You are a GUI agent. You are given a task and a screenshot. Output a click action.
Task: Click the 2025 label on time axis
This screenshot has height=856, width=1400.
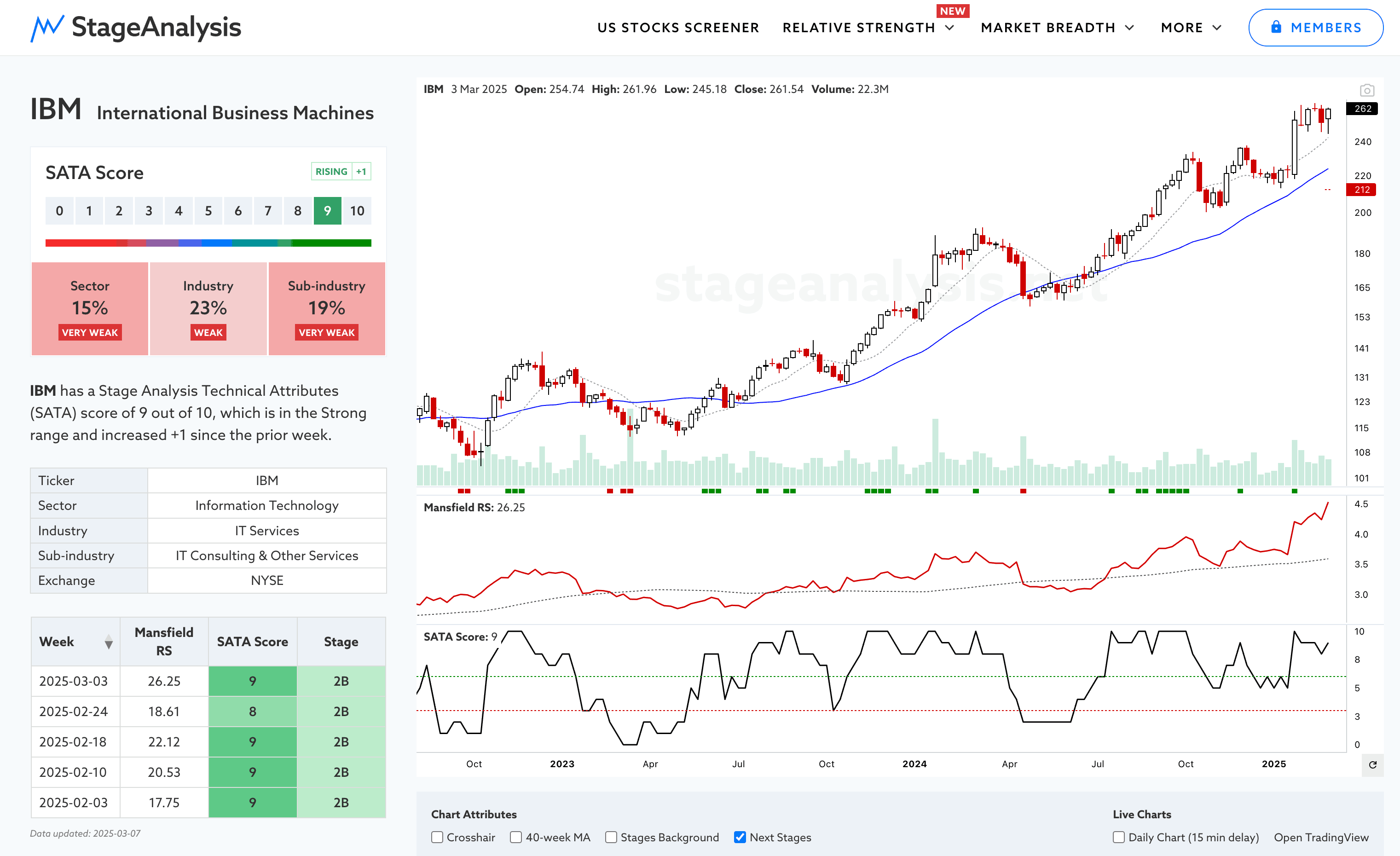click(1274, 764)
